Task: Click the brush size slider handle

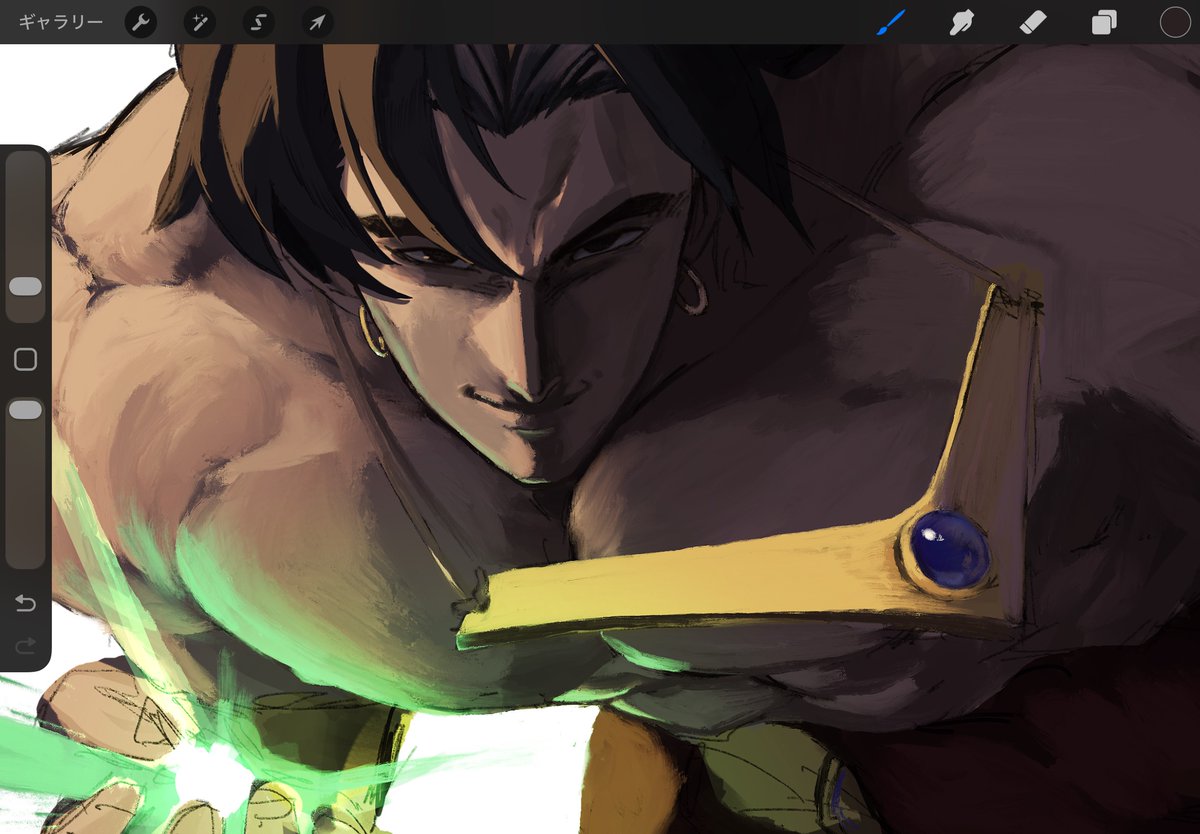Action: point(25,287)
